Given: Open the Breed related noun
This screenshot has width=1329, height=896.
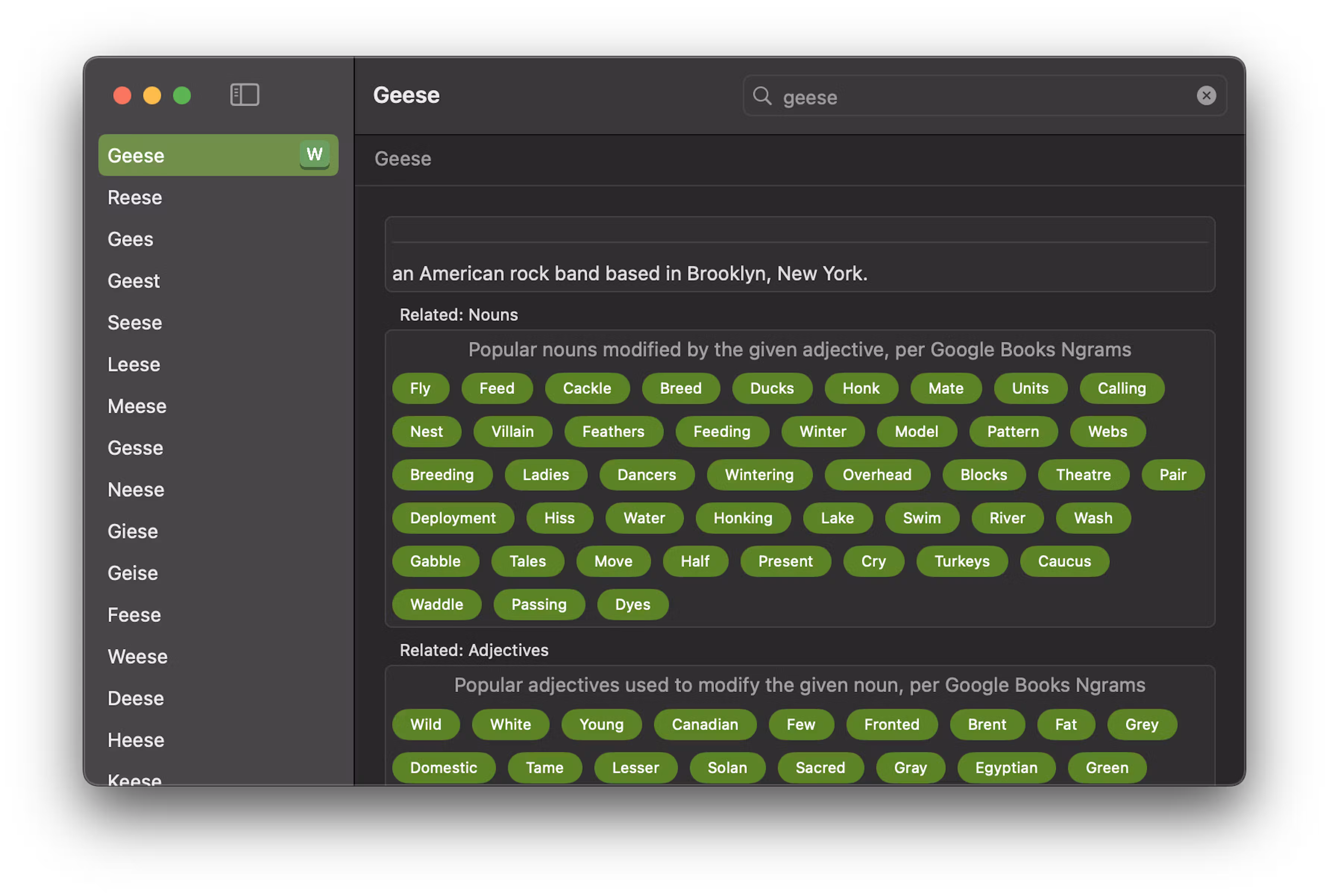Looking at the screenshot, I should tap(681, 389).
